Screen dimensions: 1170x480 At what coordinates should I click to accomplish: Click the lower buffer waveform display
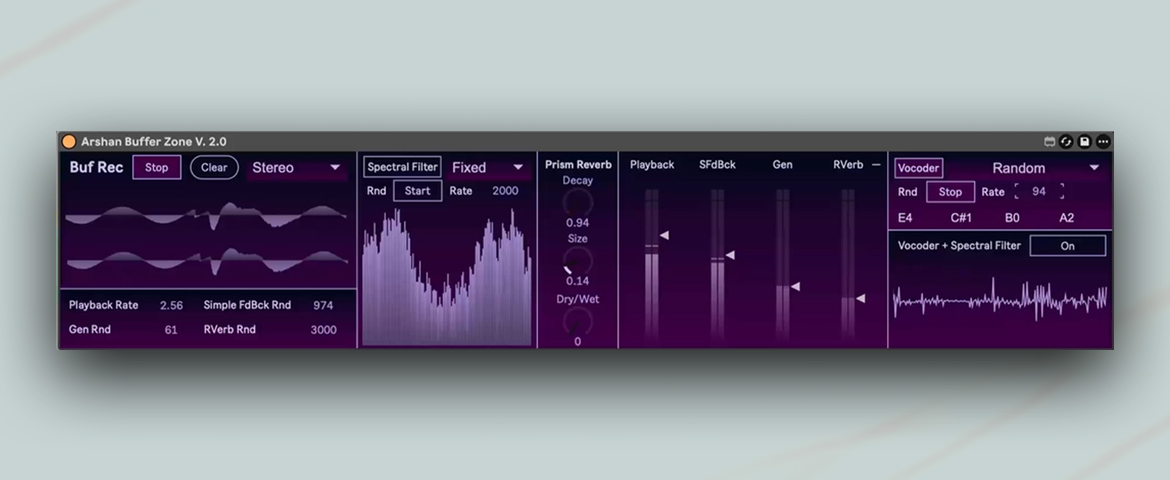[206, 261]
